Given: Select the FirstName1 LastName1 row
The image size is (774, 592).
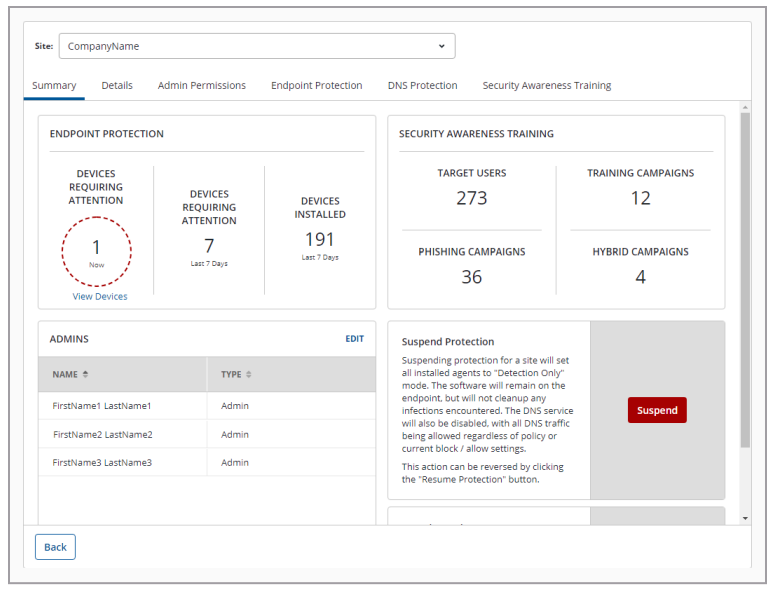Looking at the screenshot, I should pyautogui.click(x=207, y=406).
